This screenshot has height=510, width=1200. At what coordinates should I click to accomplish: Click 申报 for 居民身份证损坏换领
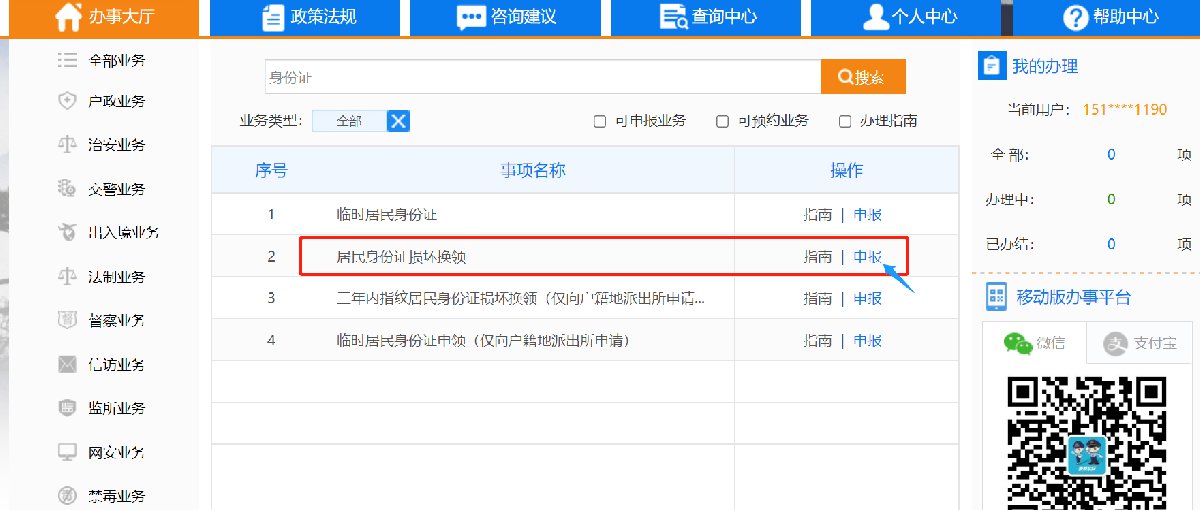(x=867, y=257)
